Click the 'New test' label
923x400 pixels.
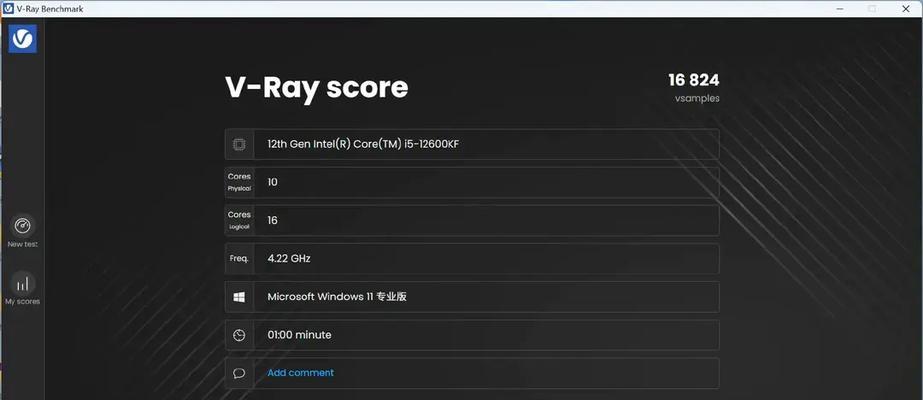(22, 244)
